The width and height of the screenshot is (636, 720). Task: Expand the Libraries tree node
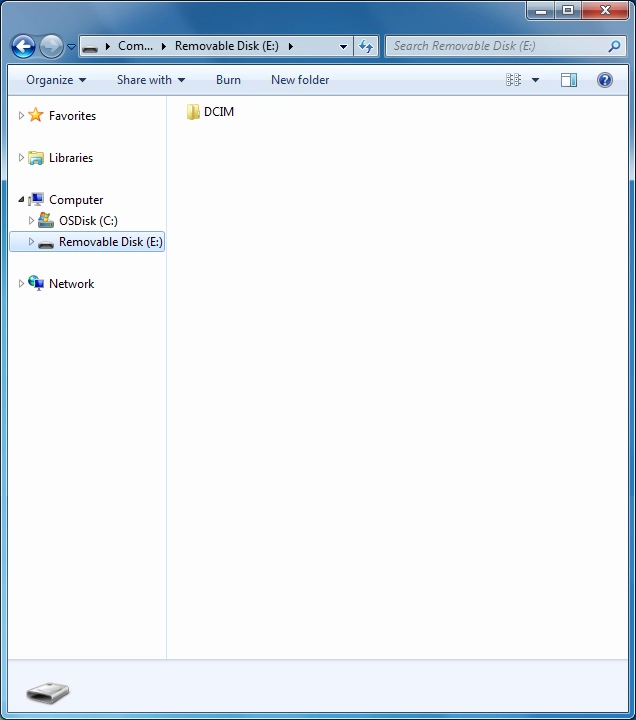click(x=21, y=158)
